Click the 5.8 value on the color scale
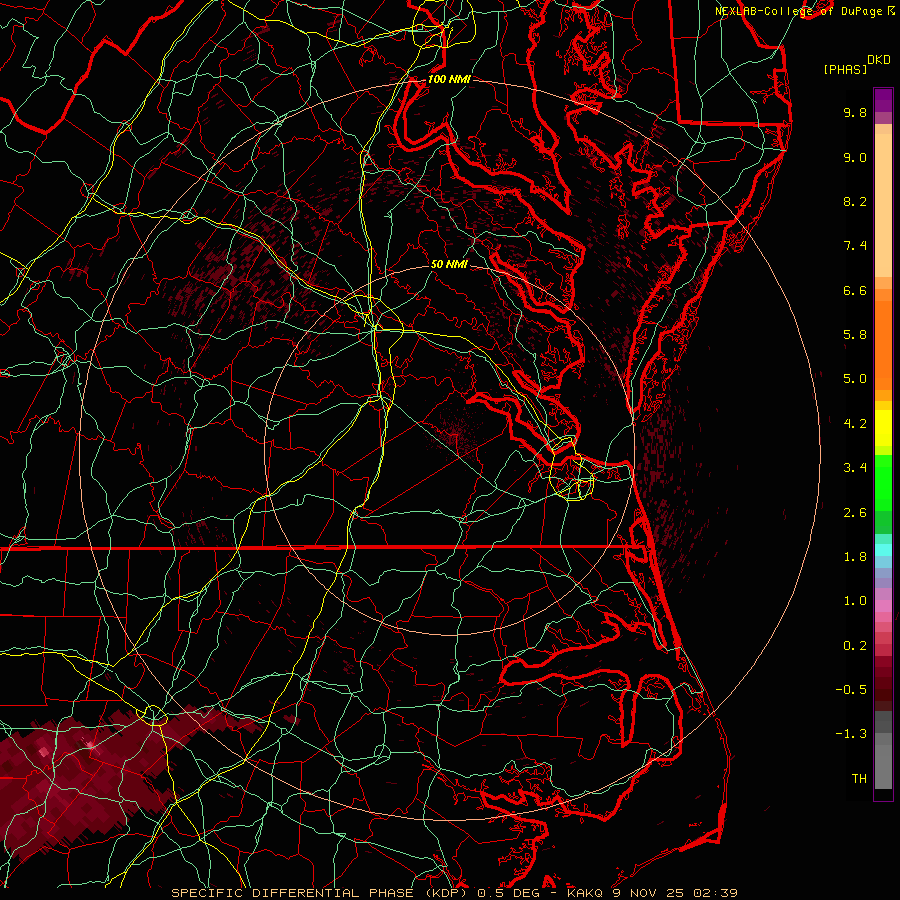 855,335
